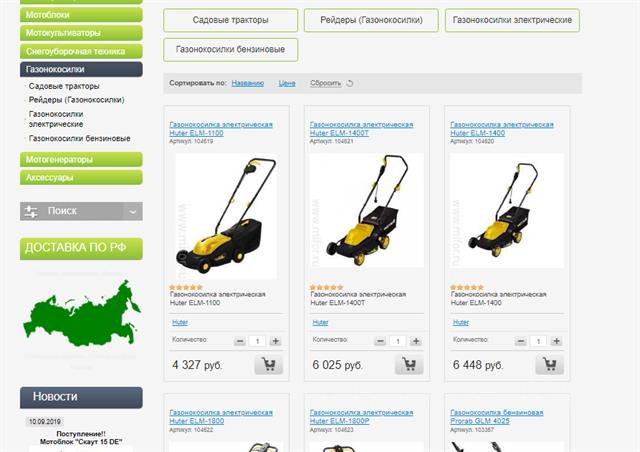Viewport: 640px width, 452px height.
Task: Open Рейдеры (Газонокосилки) category button
Action: pos(371,20)
